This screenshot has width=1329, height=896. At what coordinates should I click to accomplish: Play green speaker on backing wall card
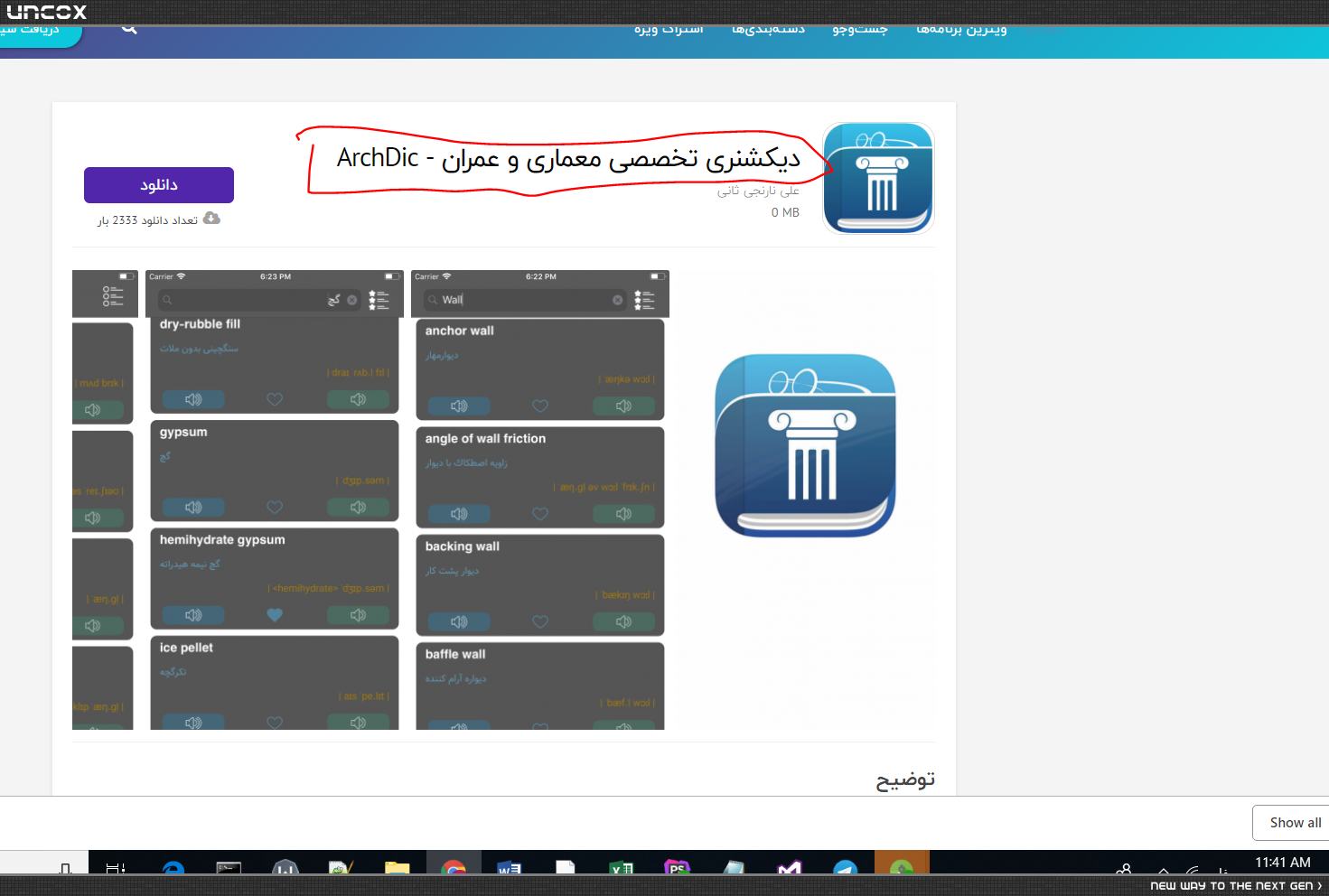pos(623,621)
